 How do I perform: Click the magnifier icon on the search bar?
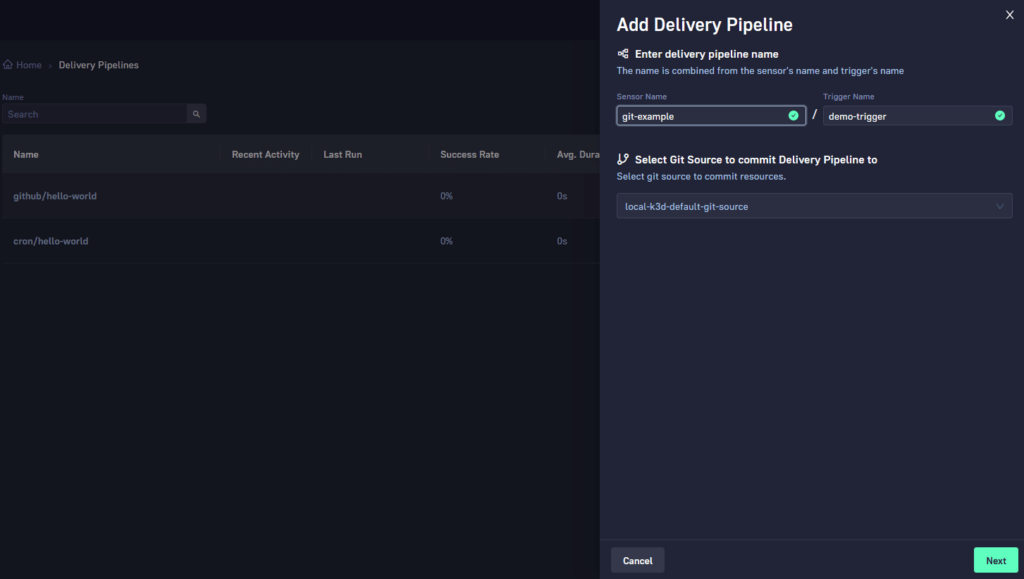tap(196, 113)
